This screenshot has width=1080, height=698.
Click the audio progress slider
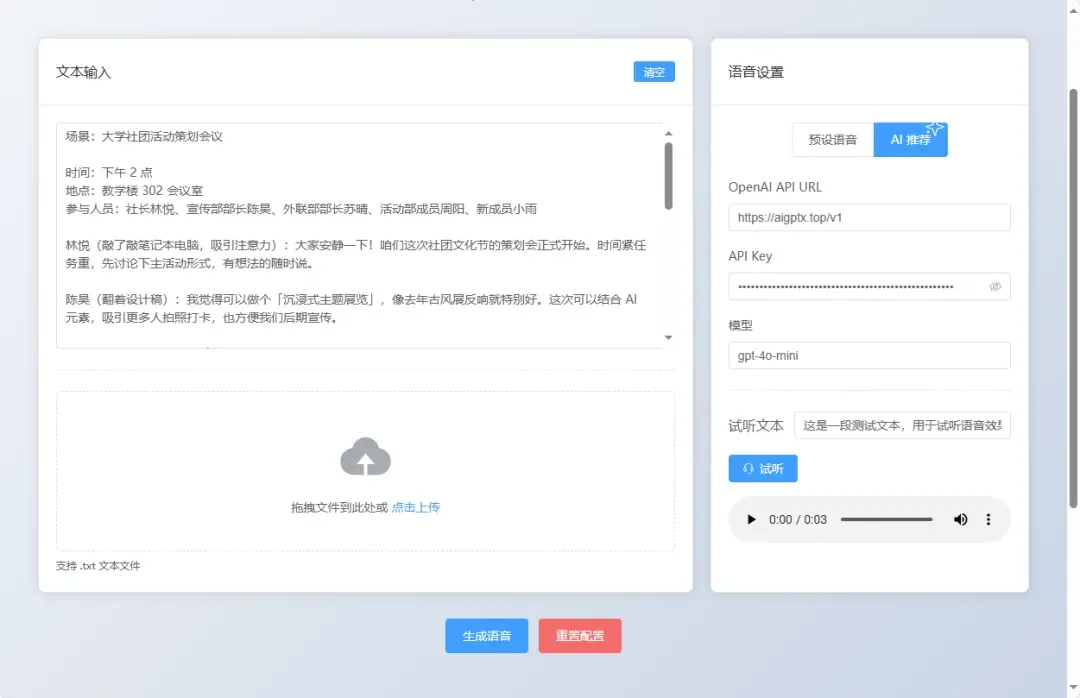click(x=886, y=519)
